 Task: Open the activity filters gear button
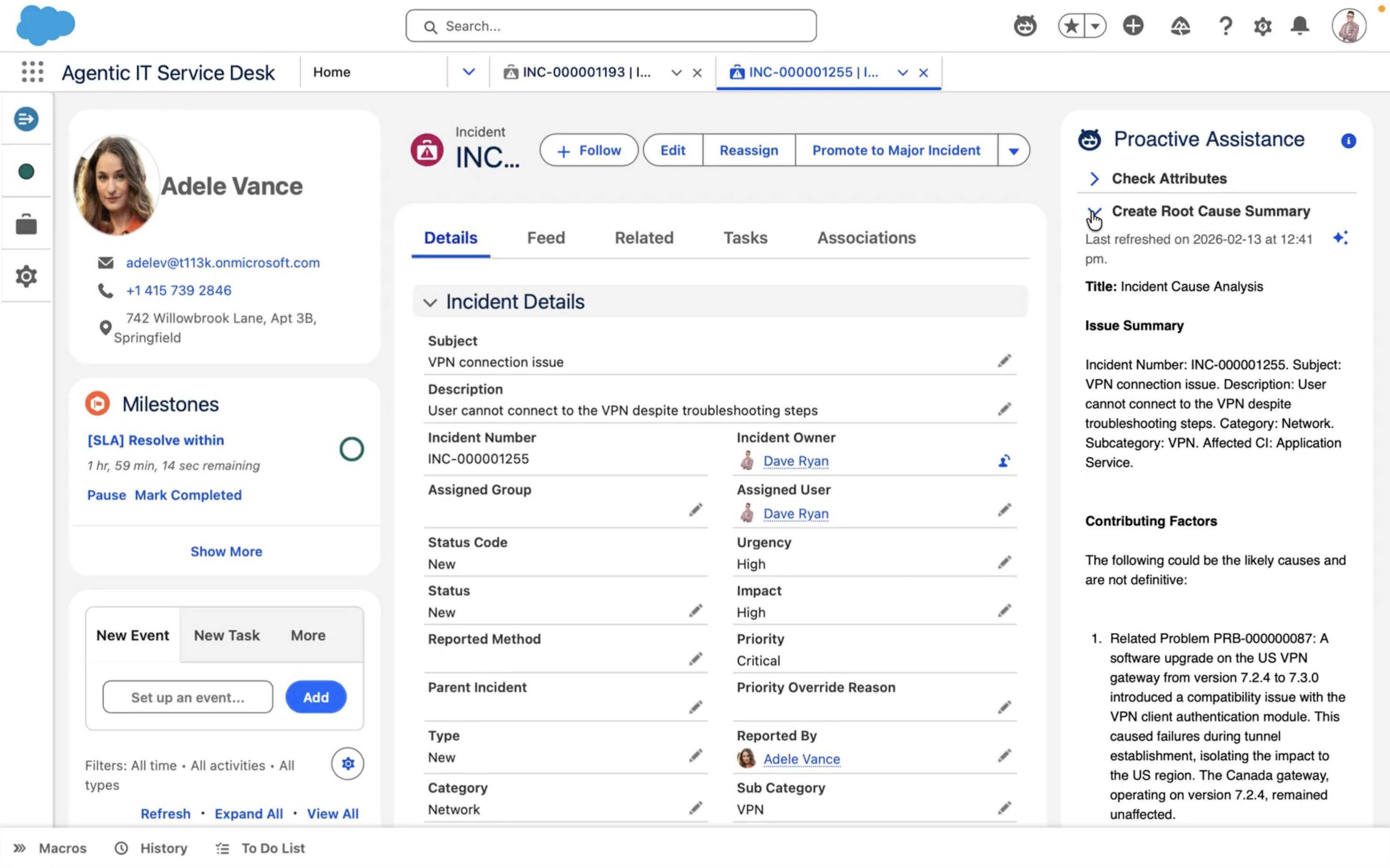pos(347,764)
